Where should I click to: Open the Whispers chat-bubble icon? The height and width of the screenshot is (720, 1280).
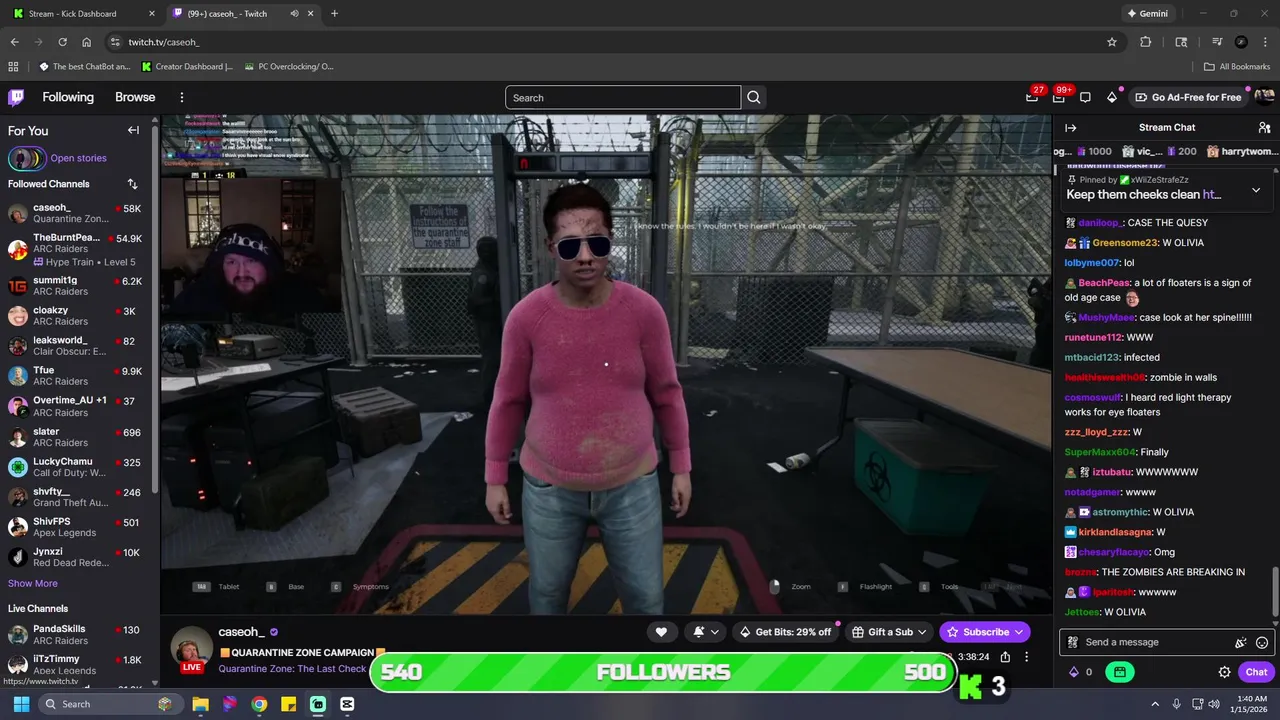pyautogui.click(x=1085, y=97)
